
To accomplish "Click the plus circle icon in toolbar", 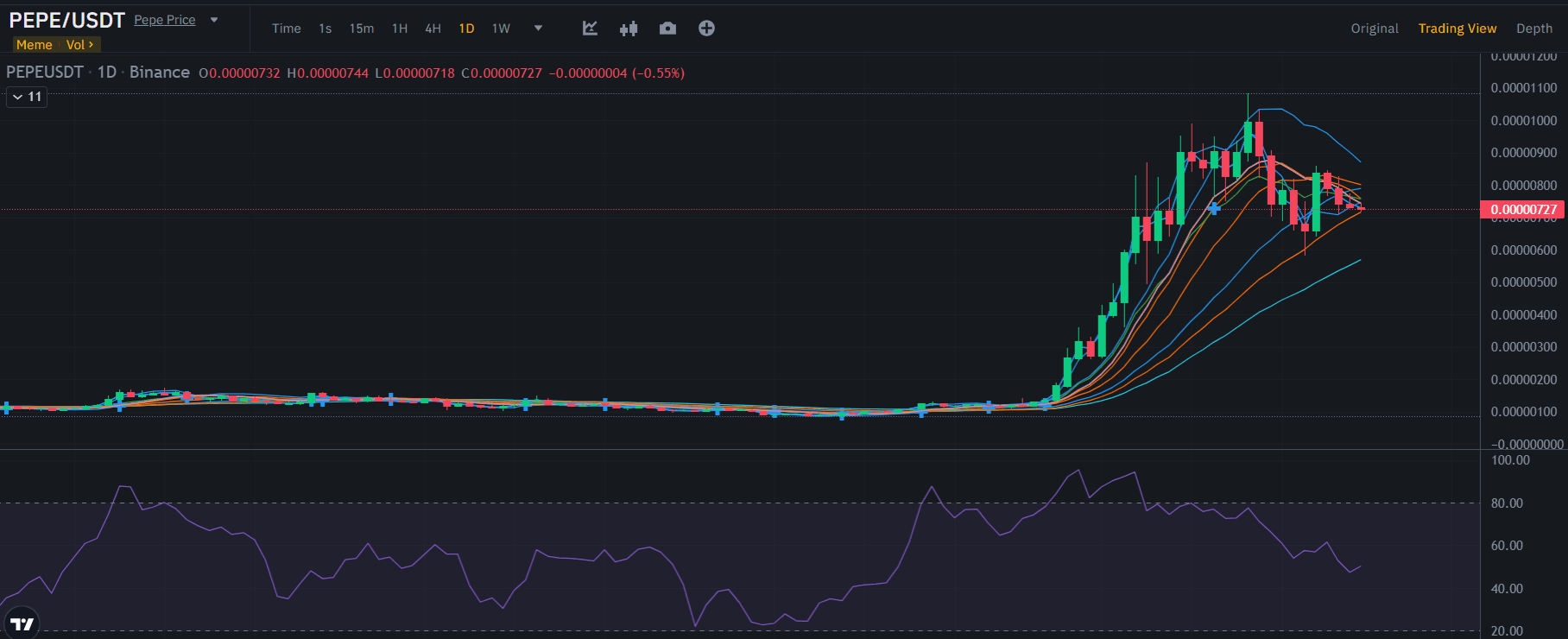I will click(706, 28).
